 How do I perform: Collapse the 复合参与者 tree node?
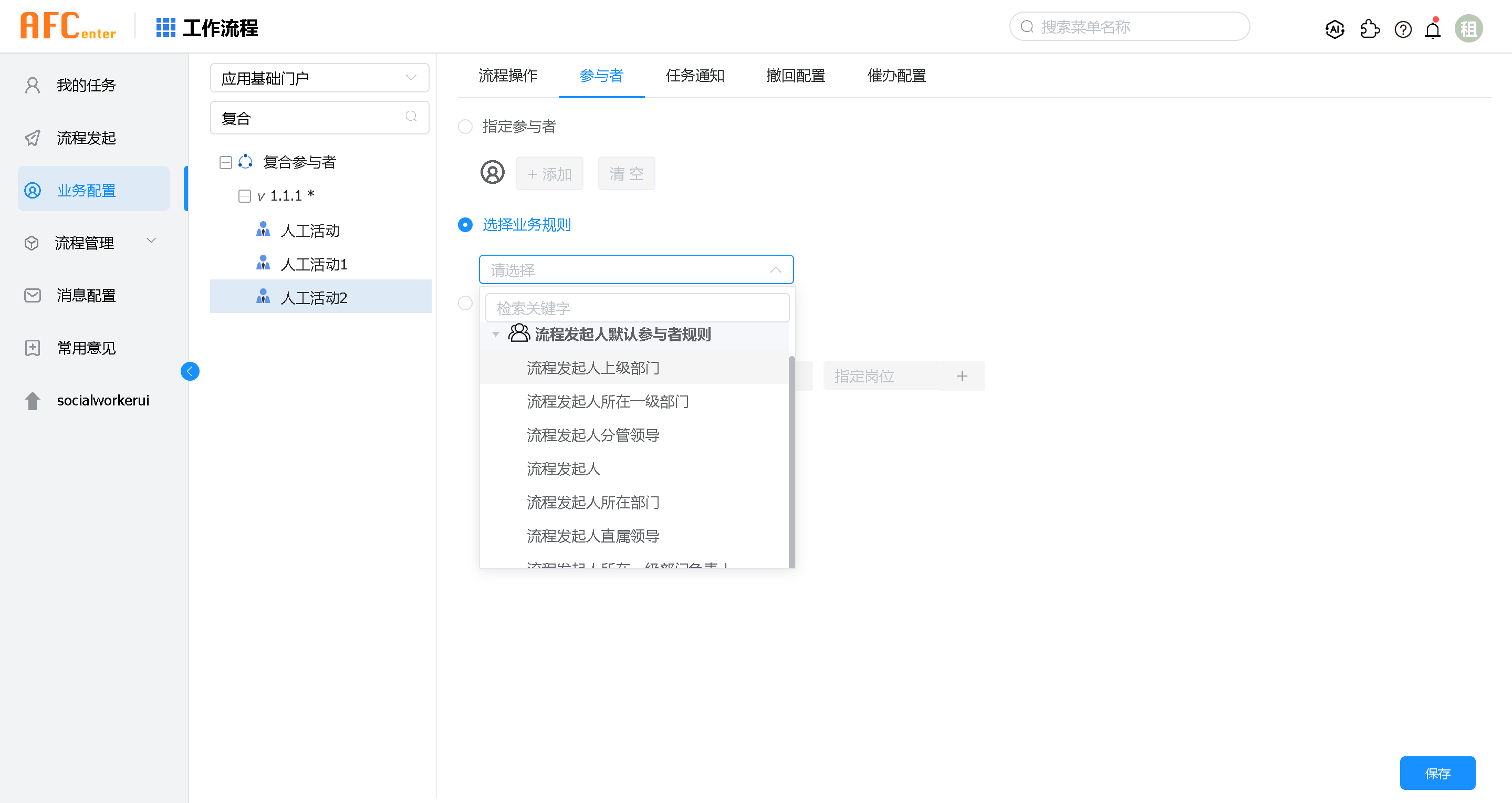tap(225, 162)
